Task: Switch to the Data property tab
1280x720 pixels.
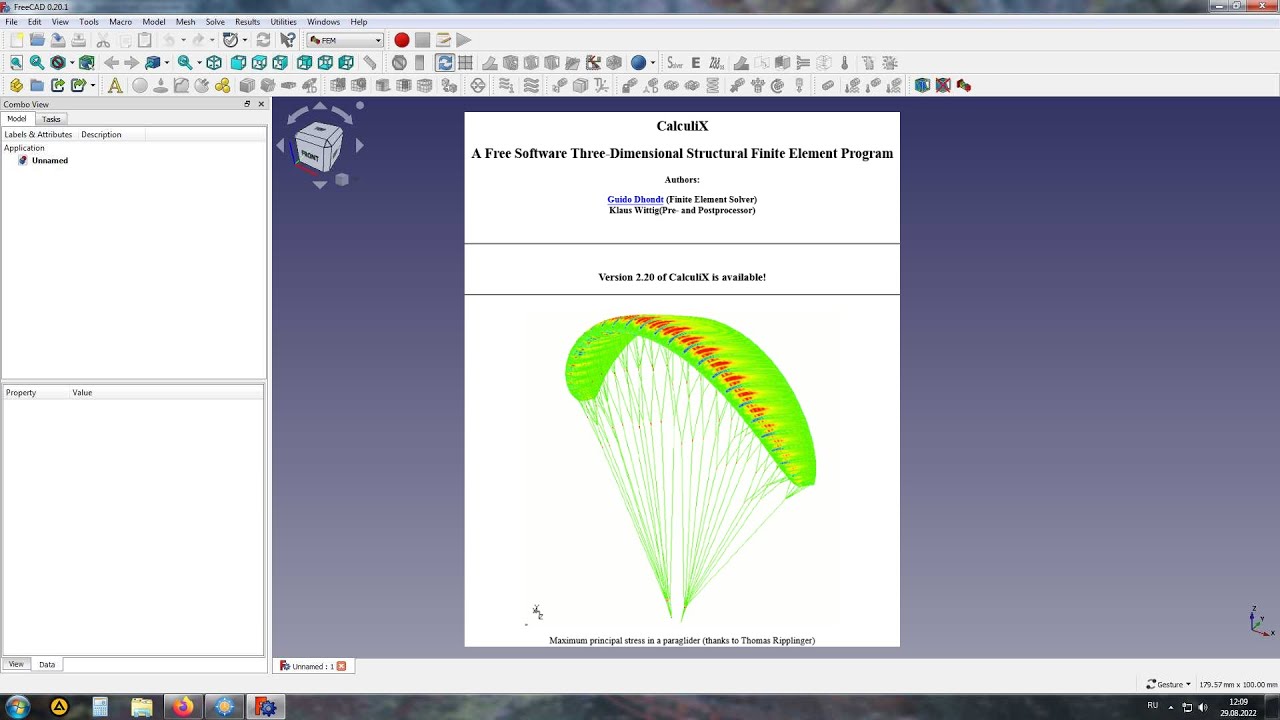Action: 47,664
